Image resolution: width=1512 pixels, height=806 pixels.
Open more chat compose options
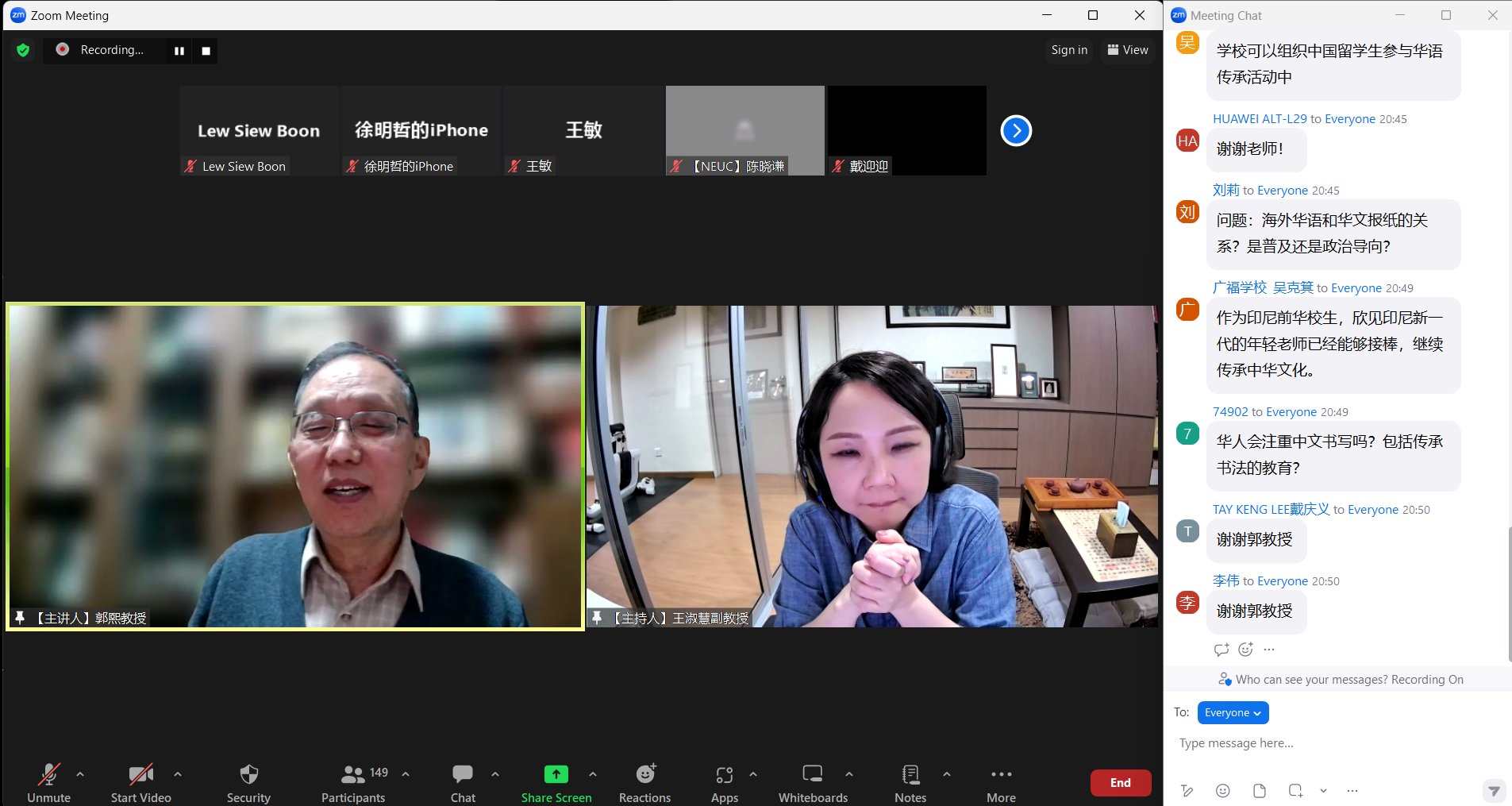point(1352,791)
